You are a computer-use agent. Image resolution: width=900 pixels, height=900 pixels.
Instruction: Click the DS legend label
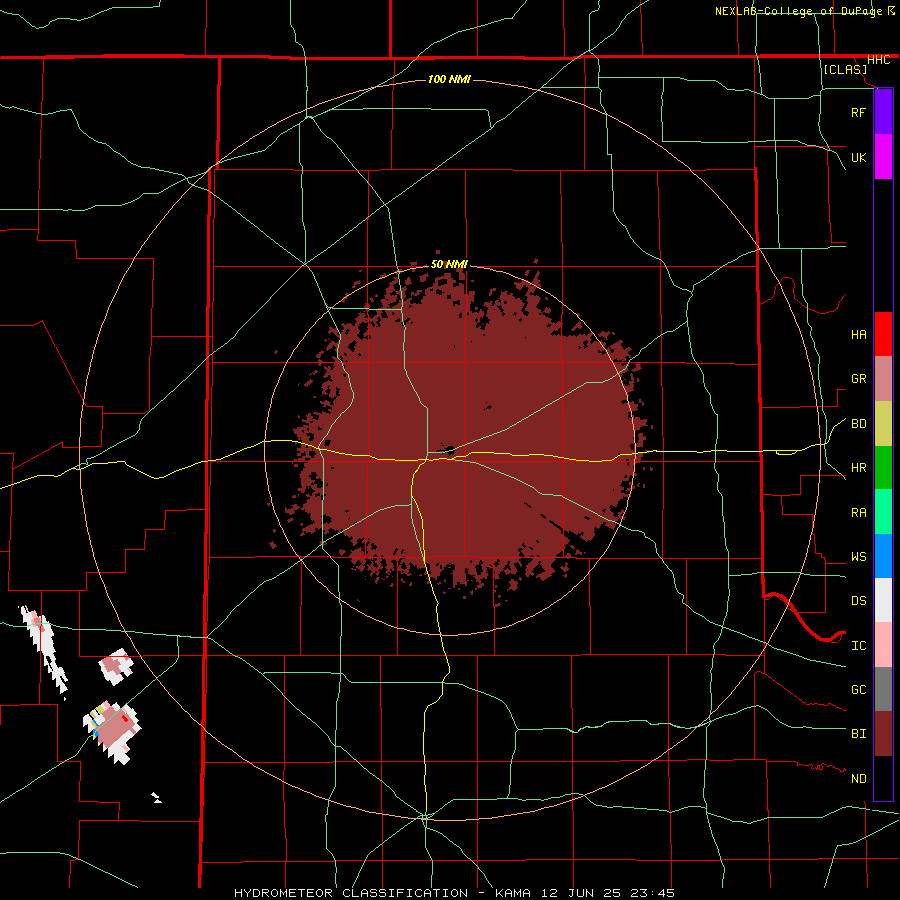tap(858, 601)
